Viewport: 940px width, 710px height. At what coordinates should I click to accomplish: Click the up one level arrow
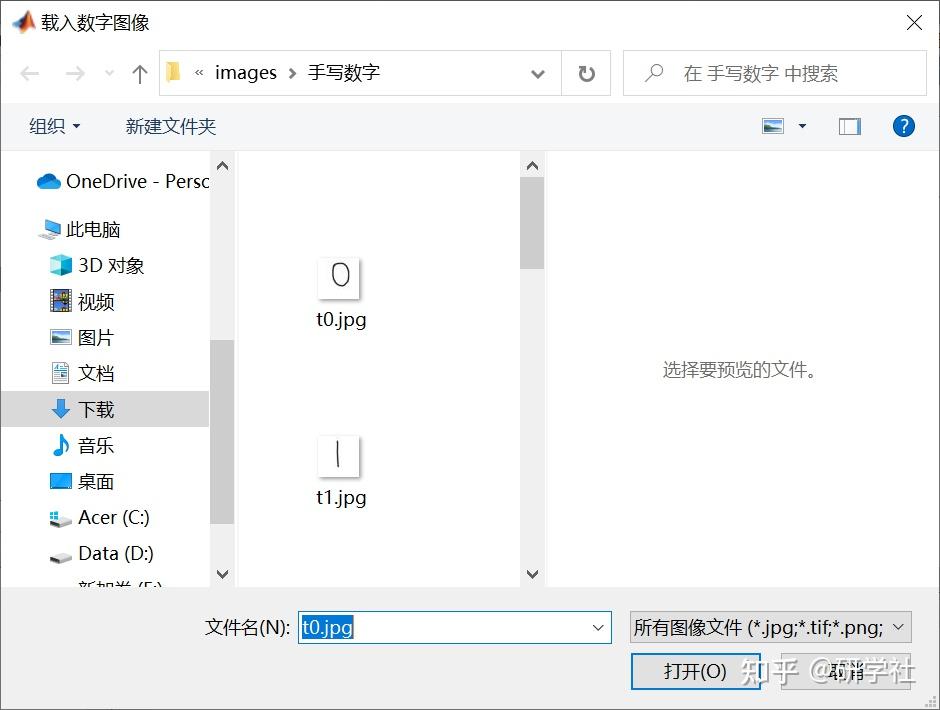[x=139, y=73]
